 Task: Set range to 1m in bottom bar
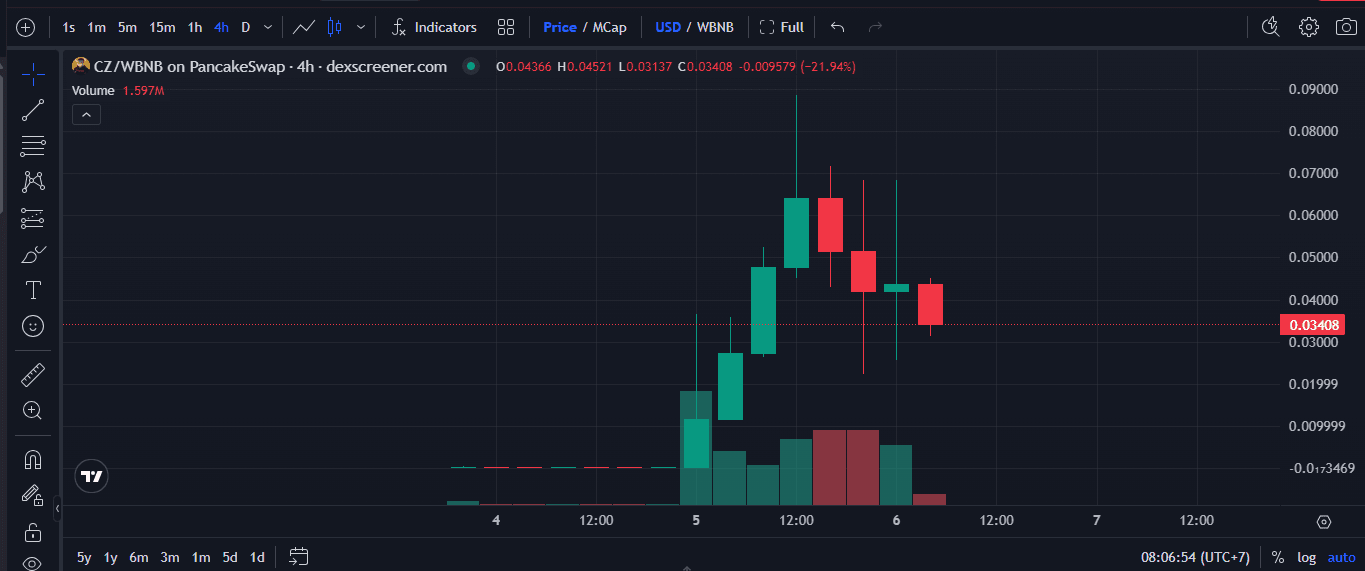coord(201,557)
